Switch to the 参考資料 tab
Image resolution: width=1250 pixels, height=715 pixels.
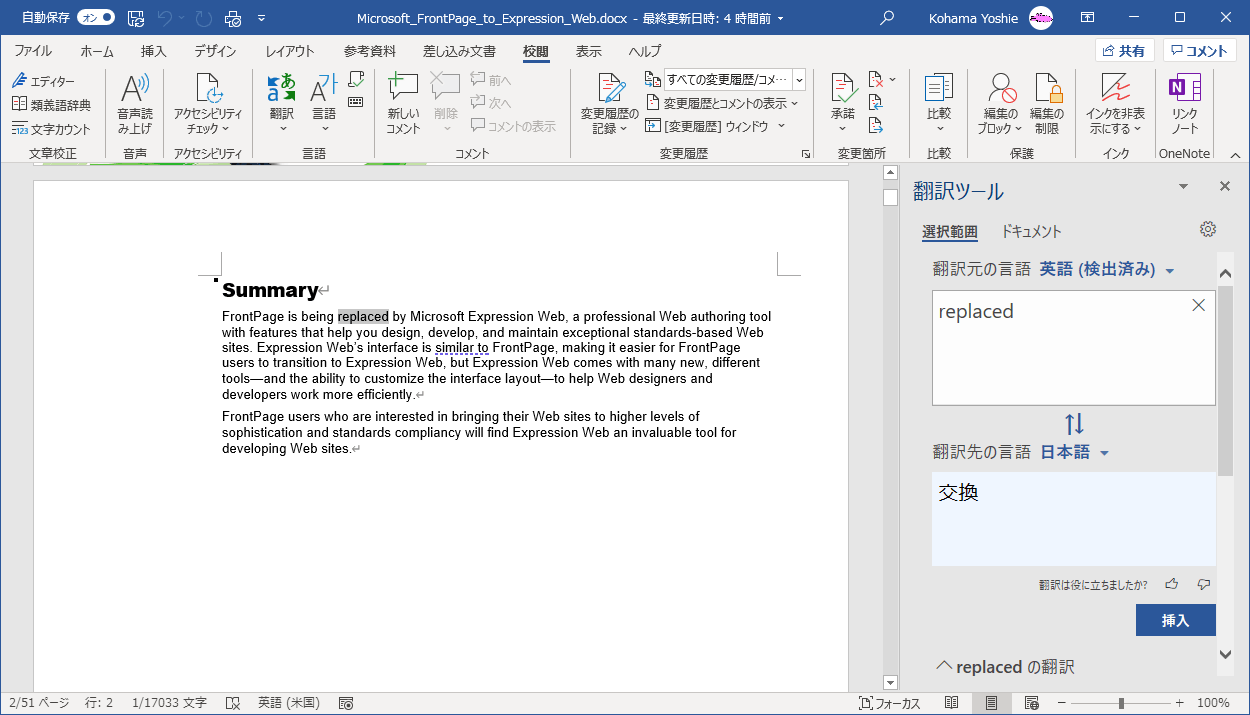click(370, 51)
